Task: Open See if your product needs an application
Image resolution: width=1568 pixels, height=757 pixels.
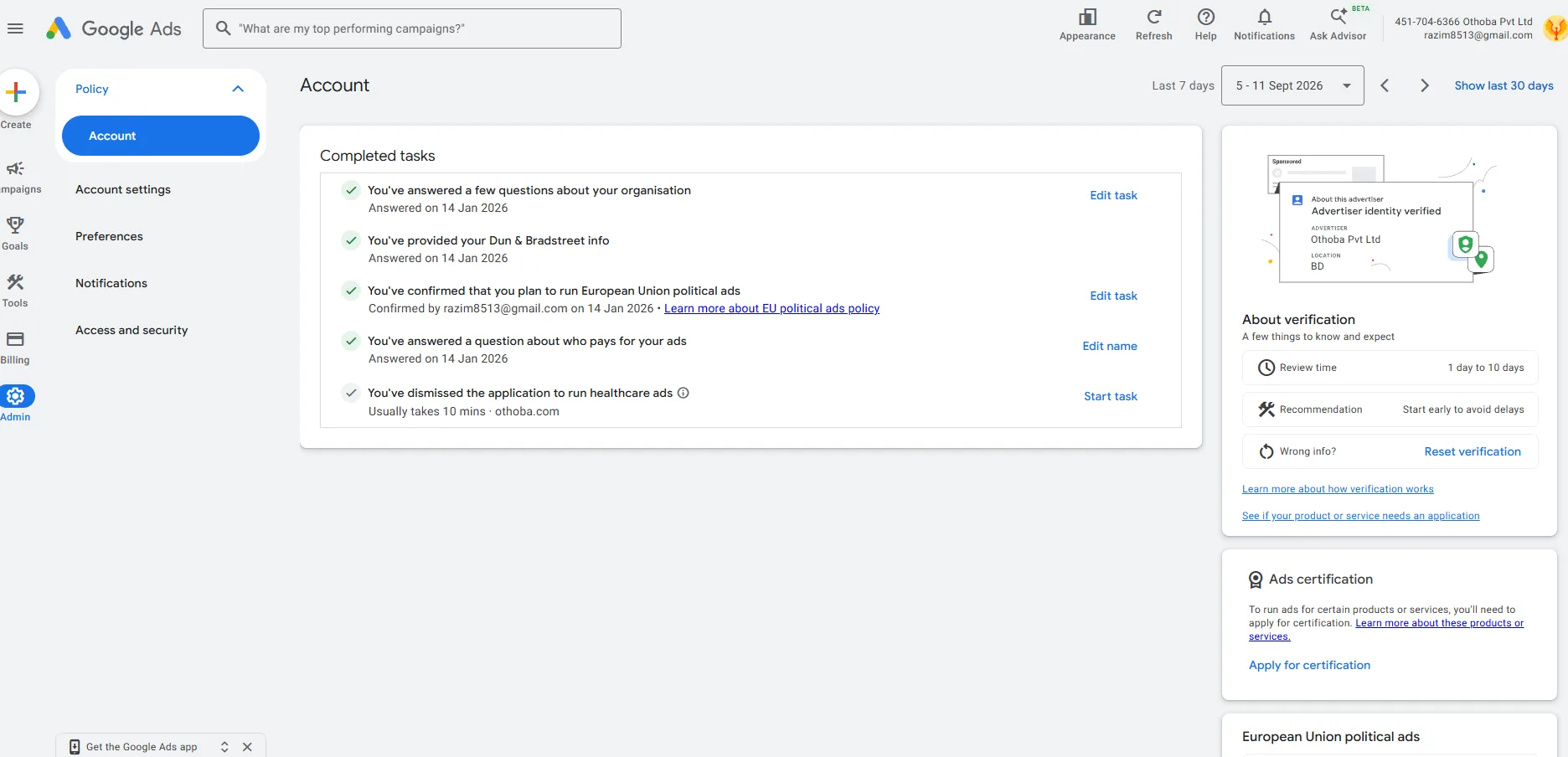Action: click(1360, 516)
